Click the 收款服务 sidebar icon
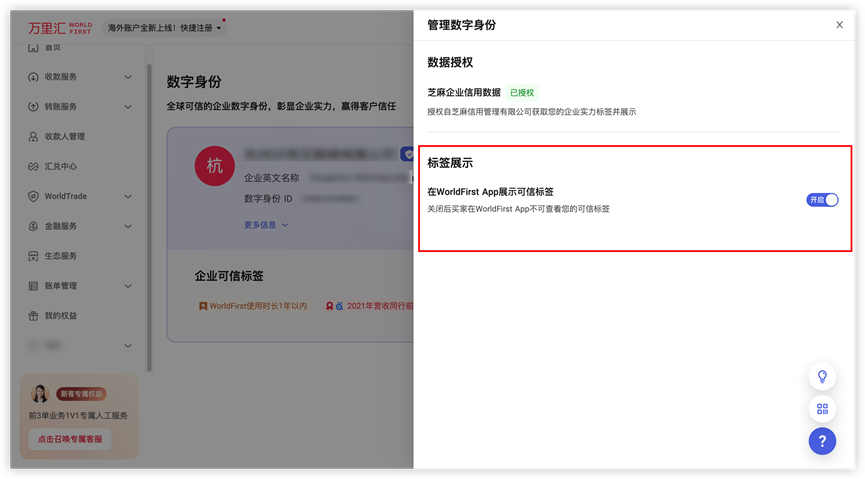Image resolution: width=865 pixels, height=479 pixels. [x=33, y=77]
